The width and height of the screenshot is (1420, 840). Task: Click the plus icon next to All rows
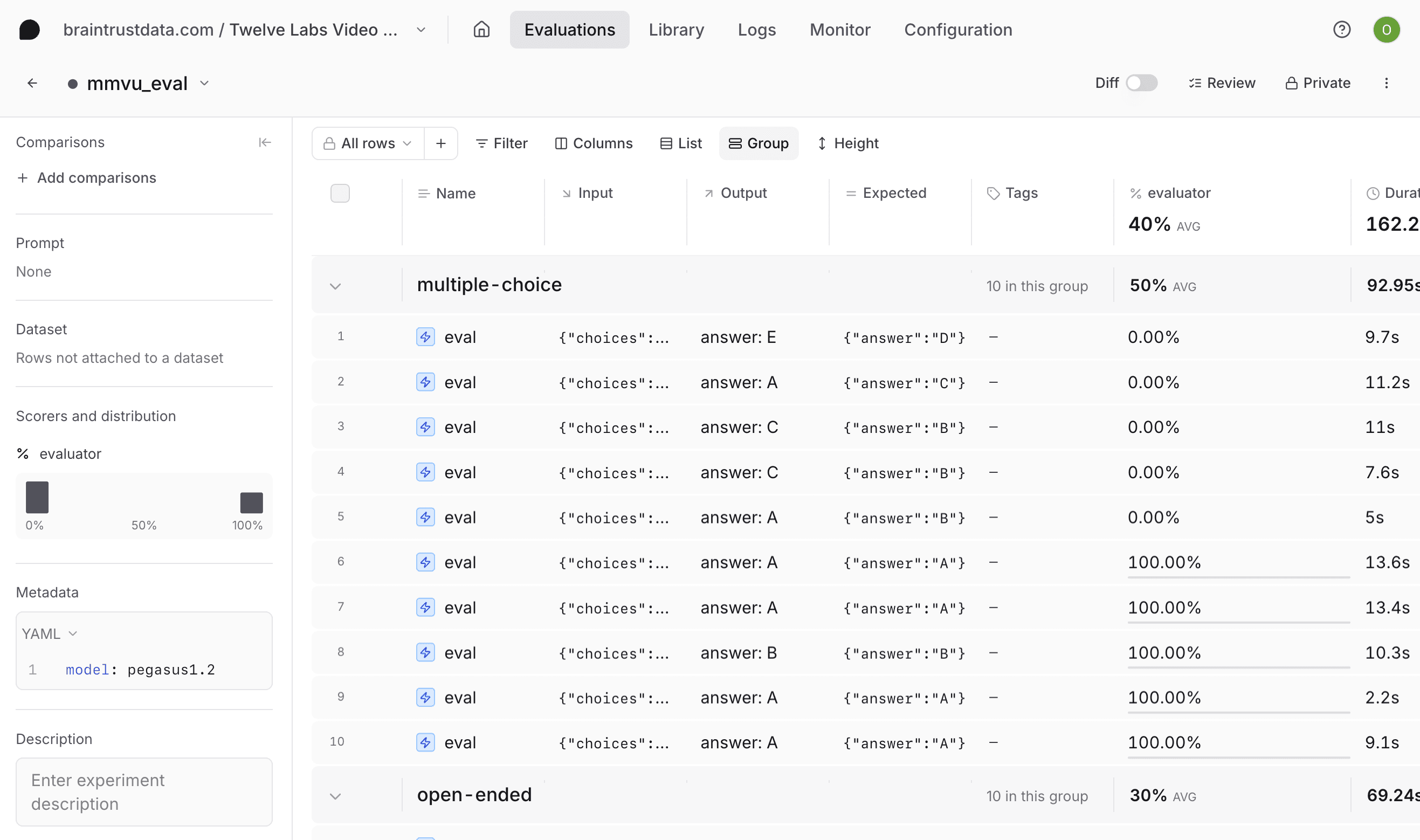click(x=441, y=143)
